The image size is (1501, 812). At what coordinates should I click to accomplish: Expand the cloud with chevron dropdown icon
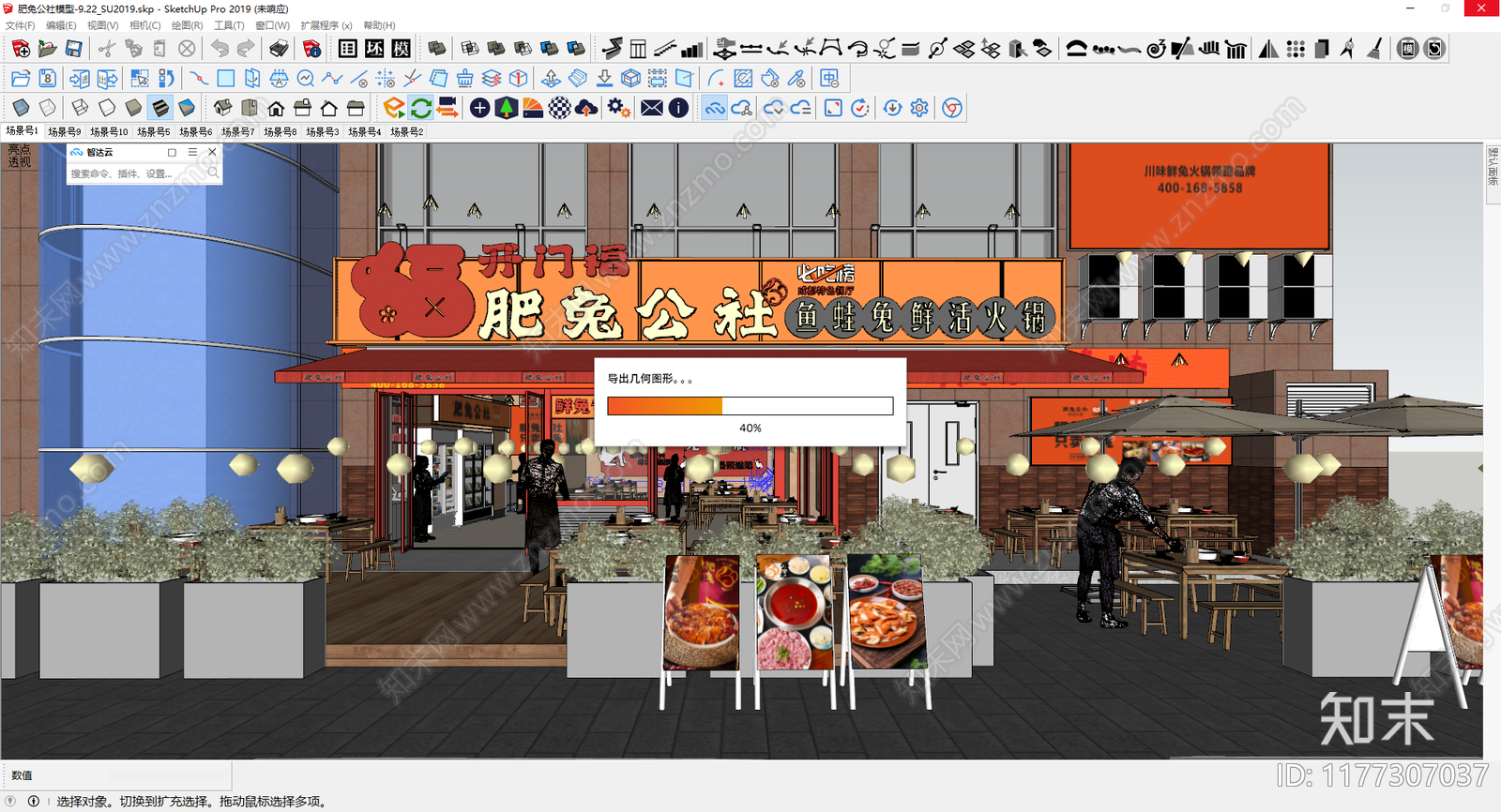tap(773, 108)
